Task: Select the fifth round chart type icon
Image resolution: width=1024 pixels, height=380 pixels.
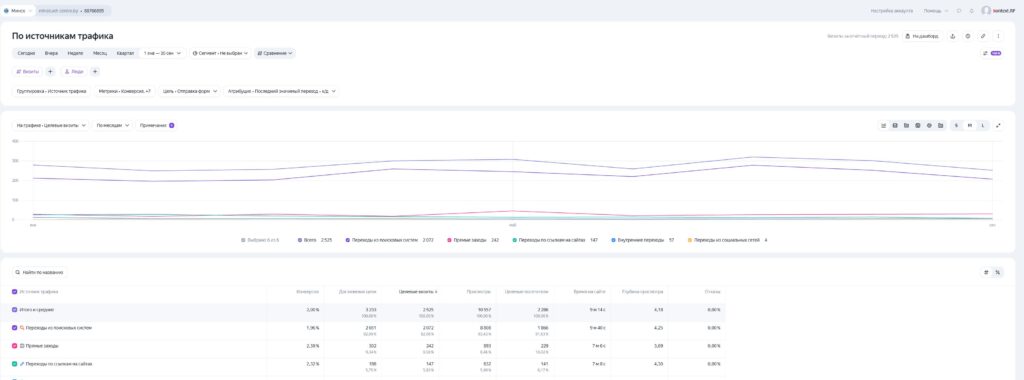Action: (x=929, y=125)
